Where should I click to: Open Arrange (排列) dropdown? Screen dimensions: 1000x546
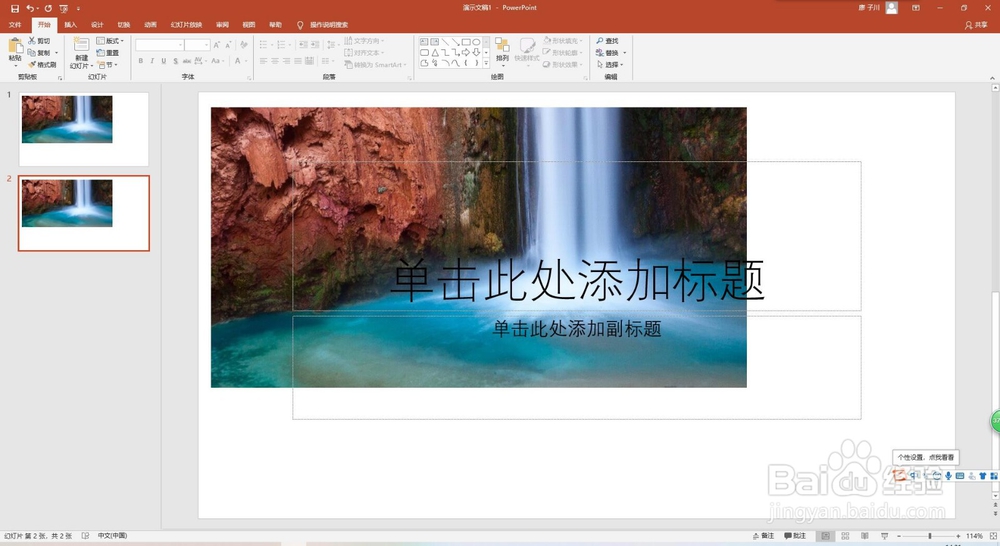503,50
